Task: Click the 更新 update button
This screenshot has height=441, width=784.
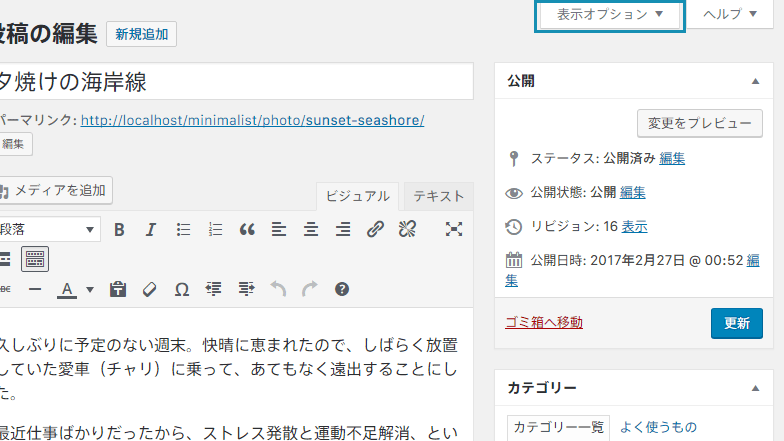Action: [x=736, y=323]
